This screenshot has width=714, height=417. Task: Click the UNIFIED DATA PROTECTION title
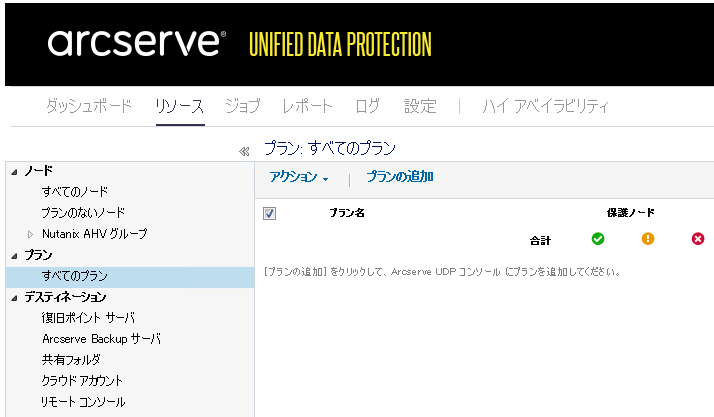click(340, 44)
